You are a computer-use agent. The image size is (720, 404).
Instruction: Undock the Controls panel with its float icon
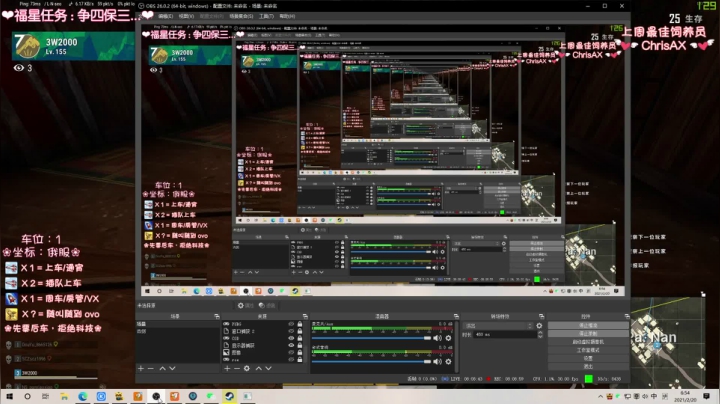click(x=627, y=316)
